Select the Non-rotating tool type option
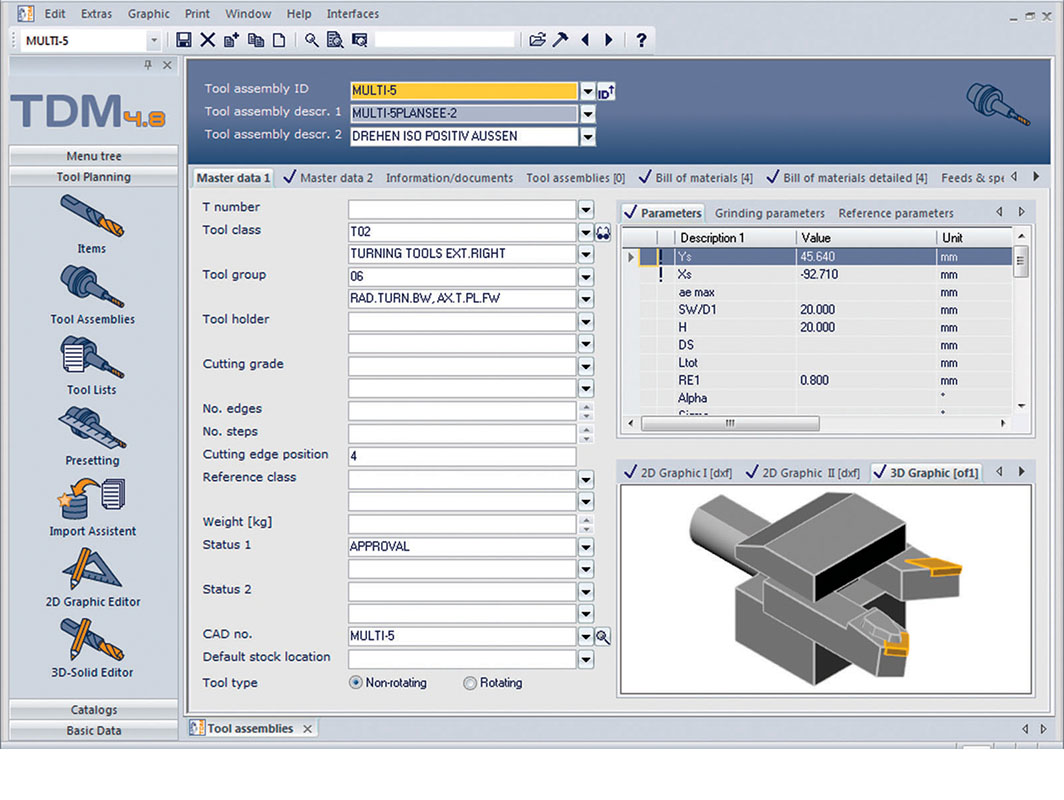Screen dimensions: 1064x800 (355, 683)
